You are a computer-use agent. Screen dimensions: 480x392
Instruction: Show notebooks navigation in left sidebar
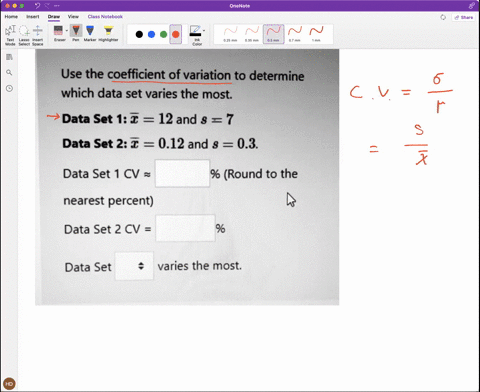coord(9,57)
